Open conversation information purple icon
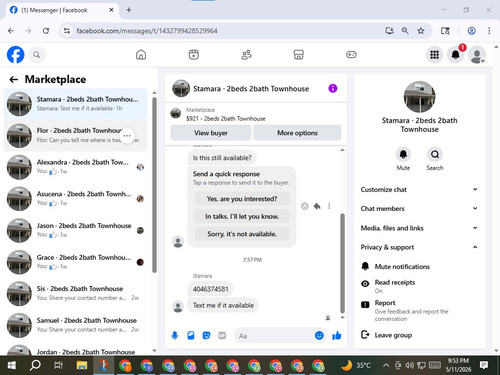This screenshot has height=375, width=500. (333, 88)
